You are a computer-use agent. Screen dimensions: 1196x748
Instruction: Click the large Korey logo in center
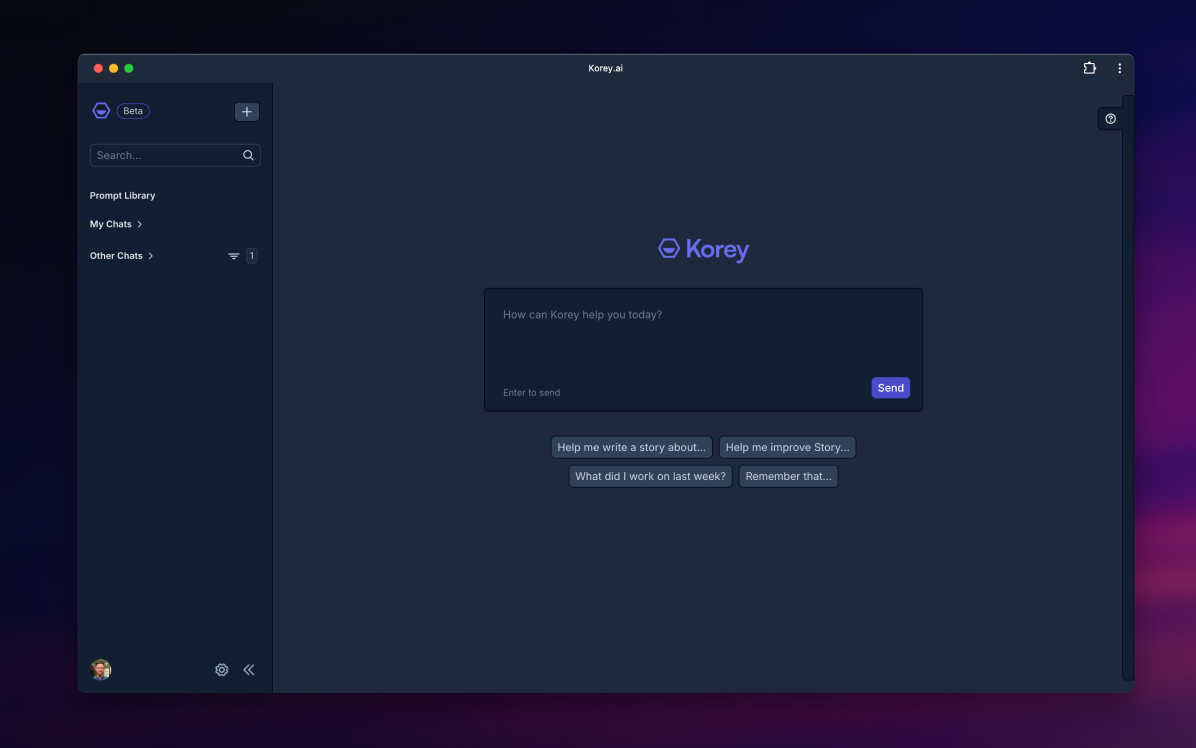[703, 249]
